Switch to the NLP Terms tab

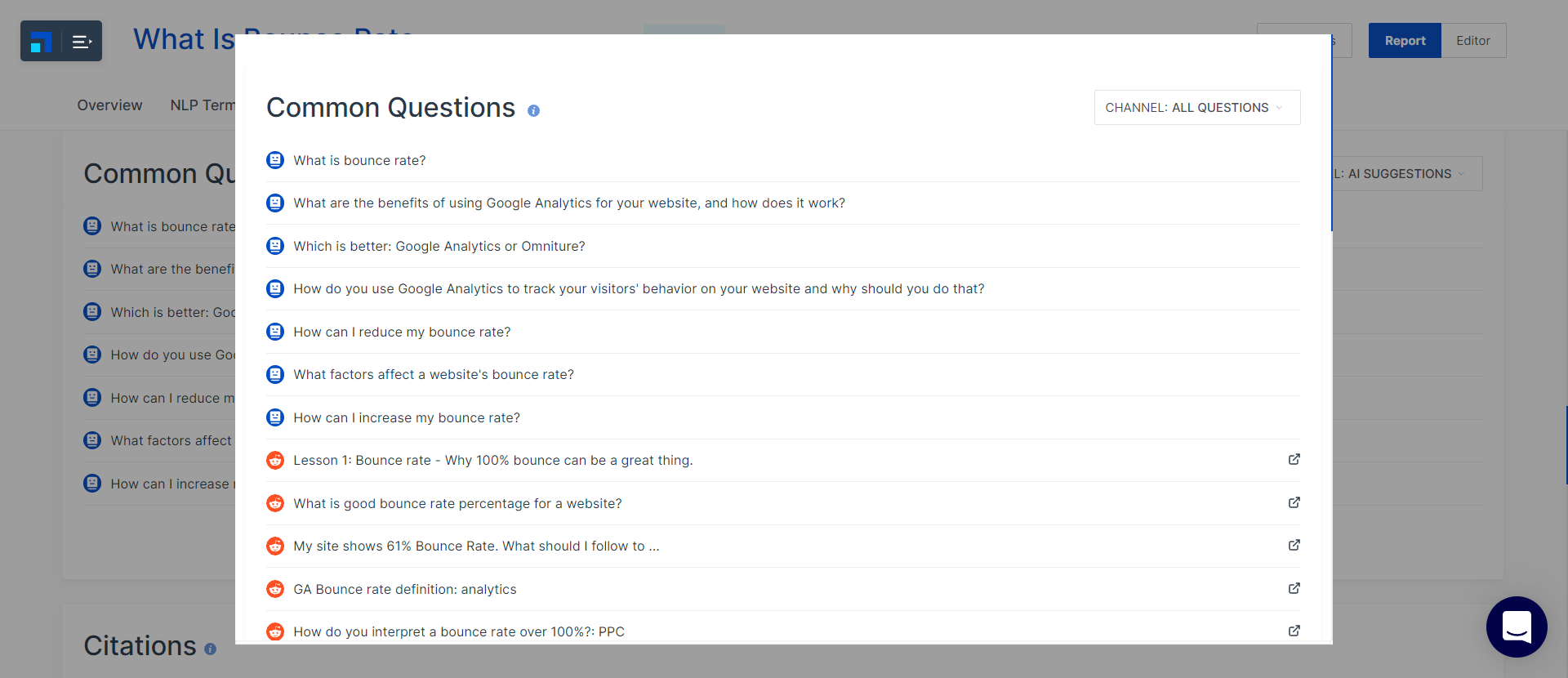coord(203,105)
